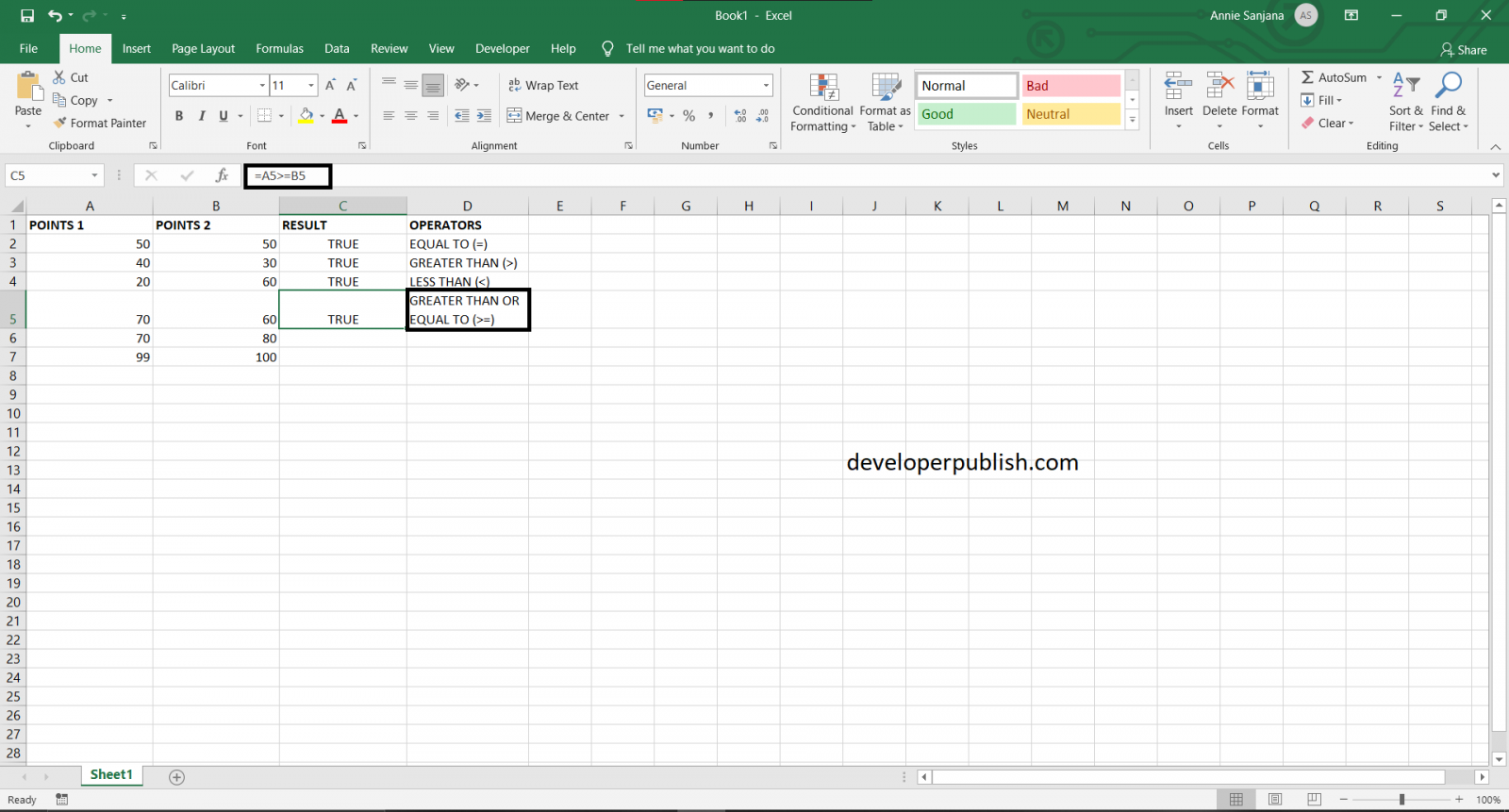The height and width of the screenshot is (812, 1509).
Task: Toggle Align Left
Action: pos(389,116)
